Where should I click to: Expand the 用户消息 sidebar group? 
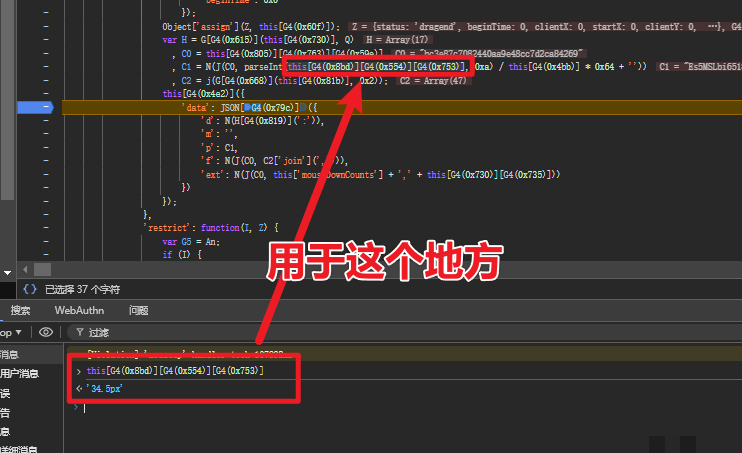tap(18, 373)
